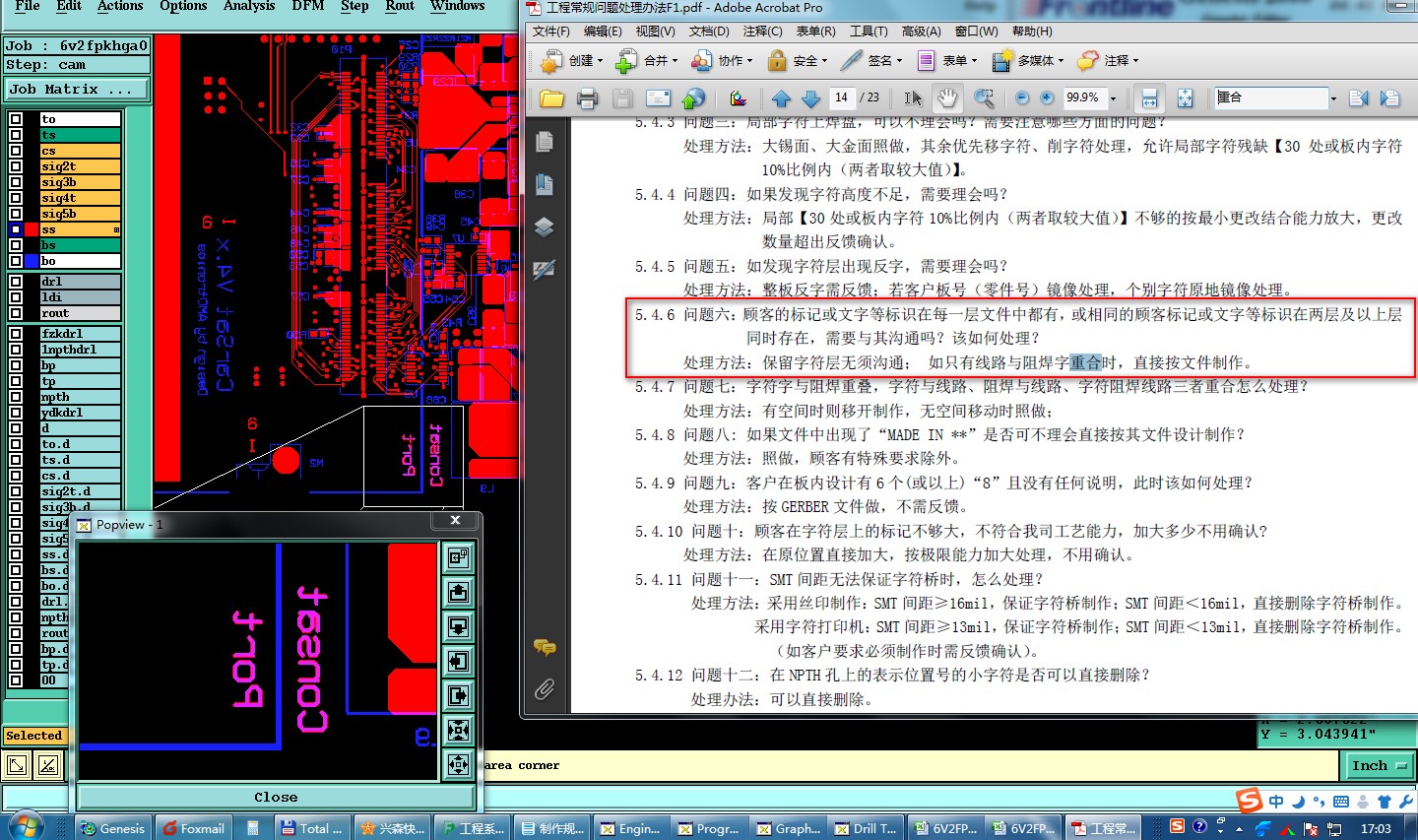Select the text Select tool in Acrobat
Viewport: 1418px width, 840px height.
(x=913, y=98)
